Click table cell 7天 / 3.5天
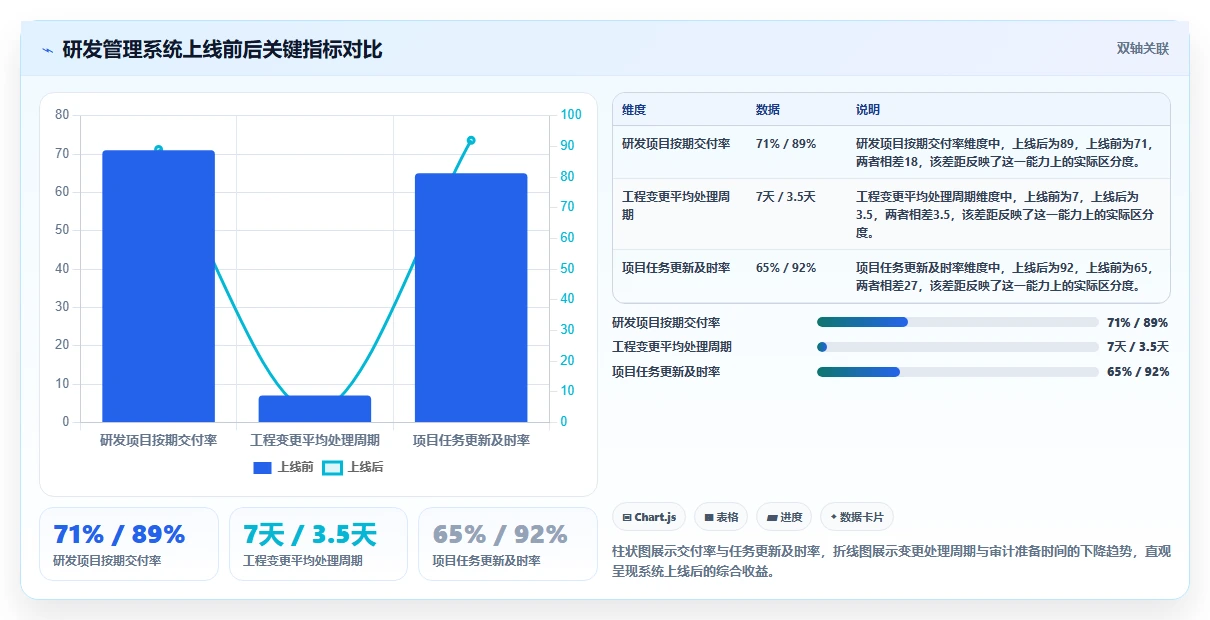Image resolution: width=1210 pixels, height=620 pixels. (786, 197)
